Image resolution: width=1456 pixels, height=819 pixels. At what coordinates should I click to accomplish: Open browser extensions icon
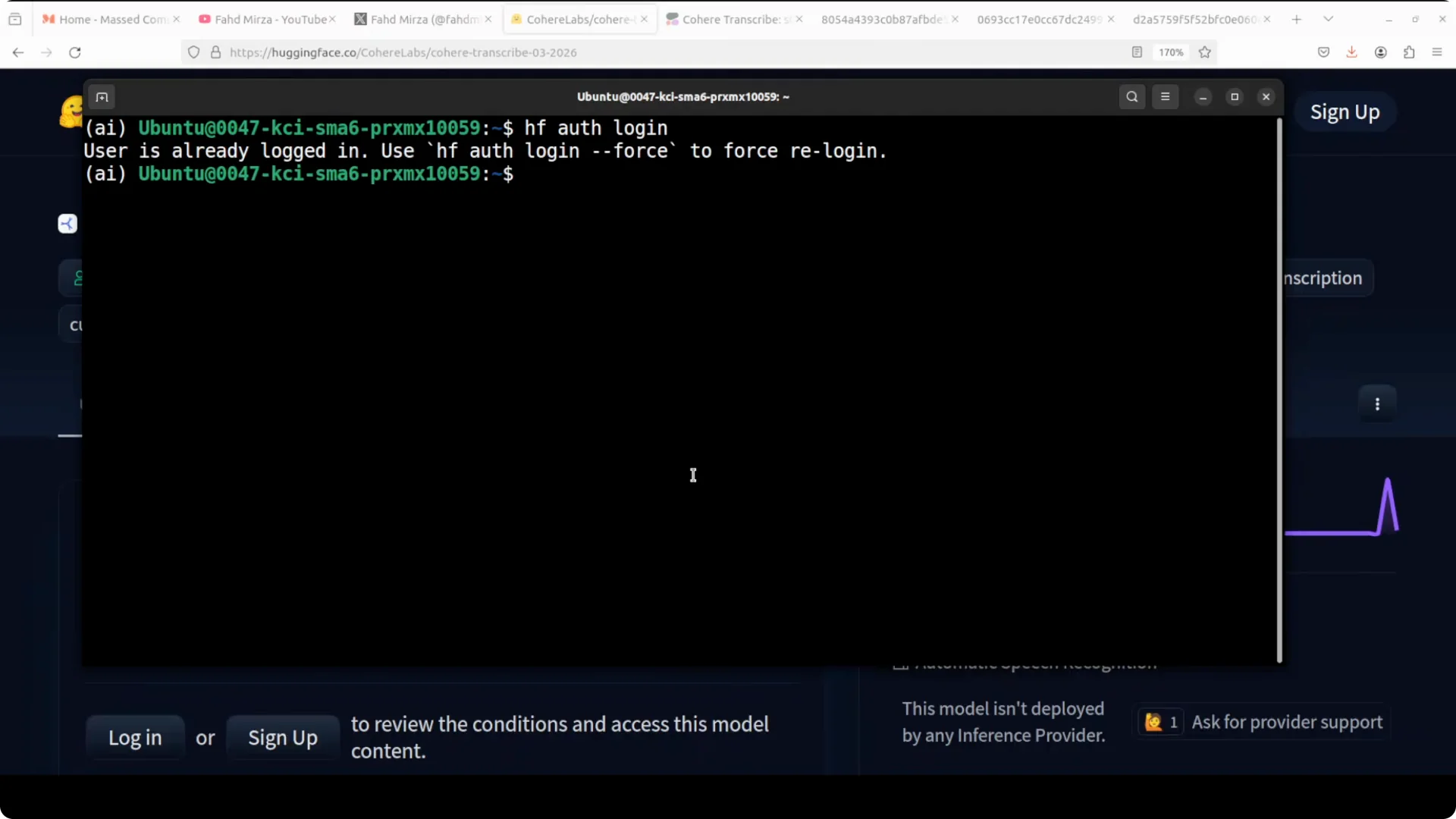pos(1409,52)
